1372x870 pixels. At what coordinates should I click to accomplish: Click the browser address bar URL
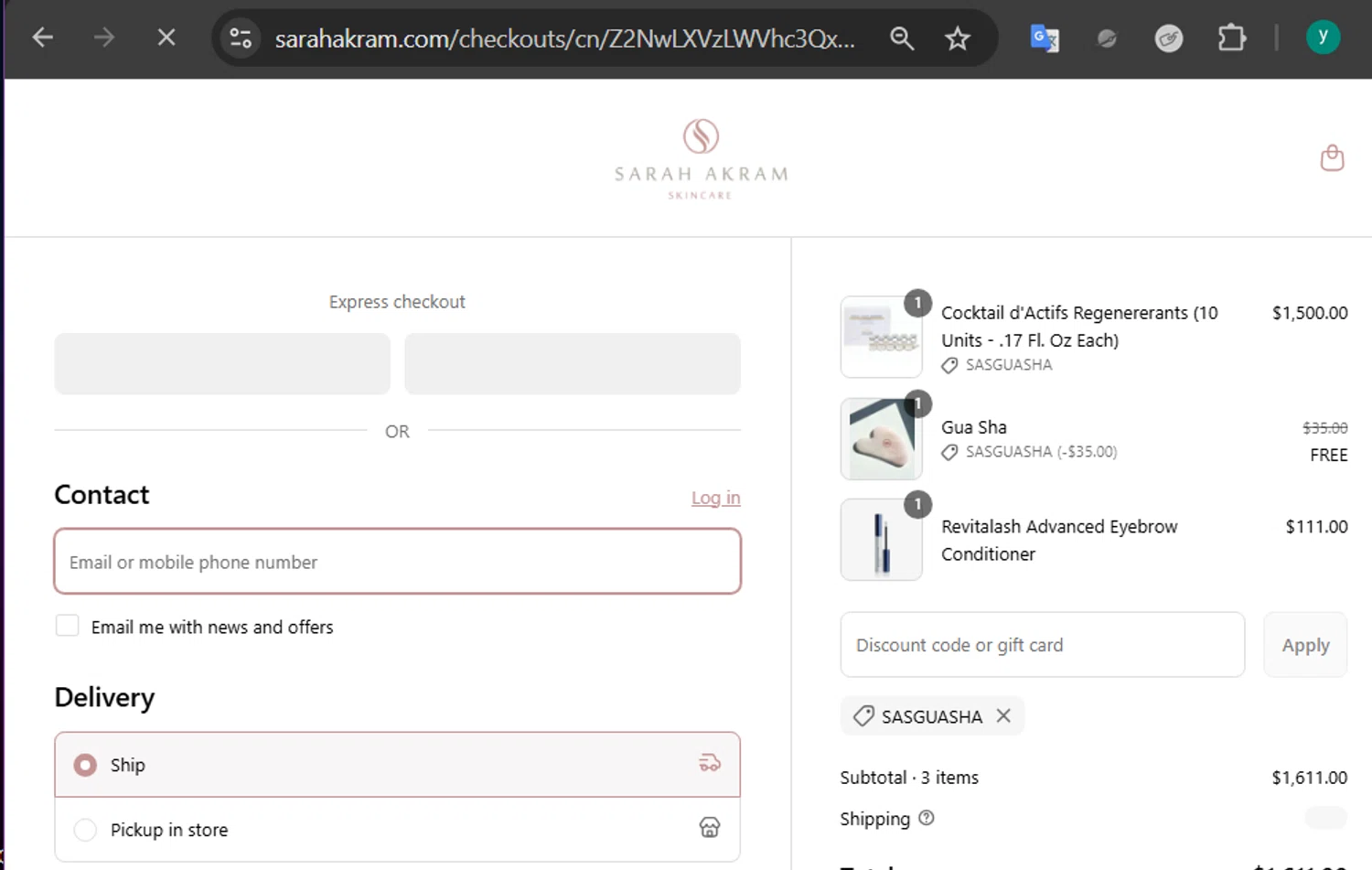coord(565,38)
